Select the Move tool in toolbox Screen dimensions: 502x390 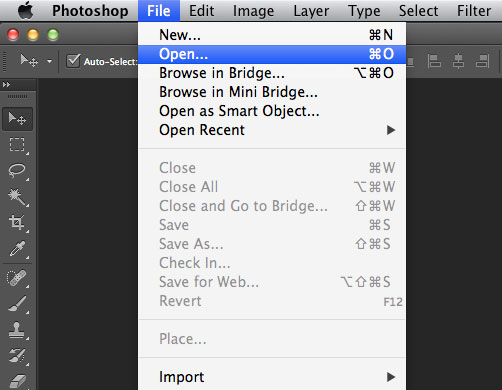[17, 119]
